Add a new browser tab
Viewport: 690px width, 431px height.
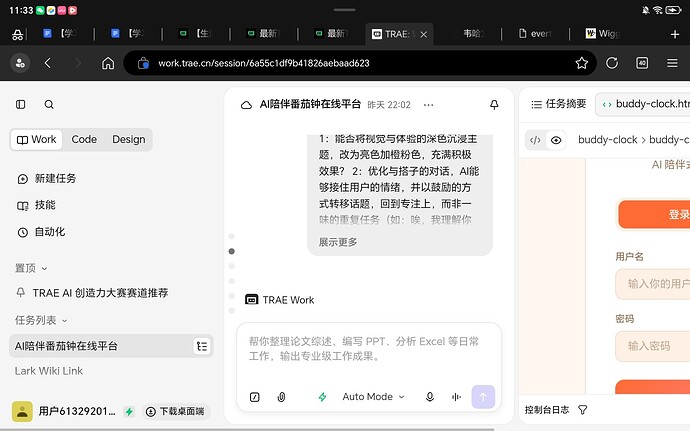pyautogui.click(x=675, y=34)
